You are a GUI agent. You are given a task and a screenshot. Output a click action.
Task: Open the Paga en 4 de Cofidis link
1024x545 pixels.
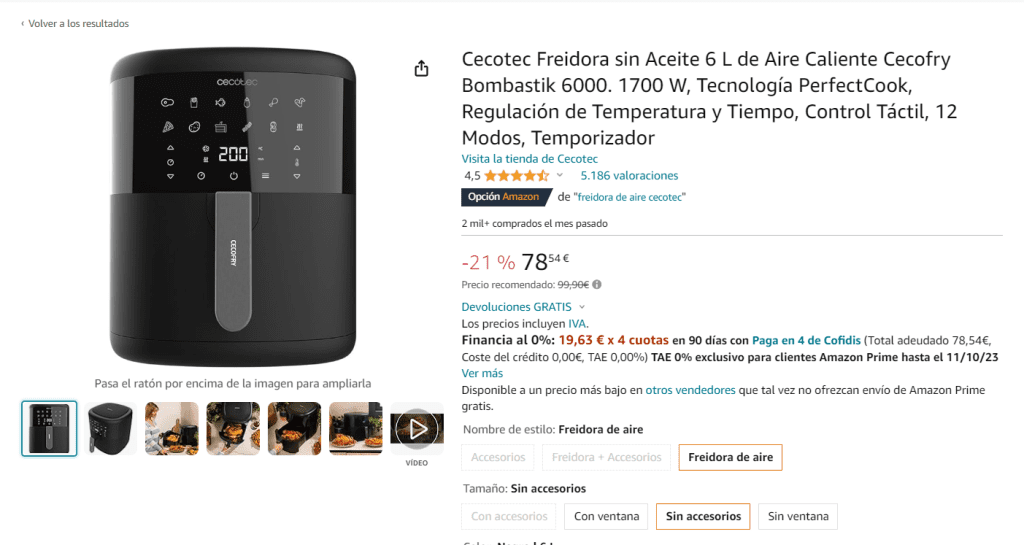(x=807, y=340)
